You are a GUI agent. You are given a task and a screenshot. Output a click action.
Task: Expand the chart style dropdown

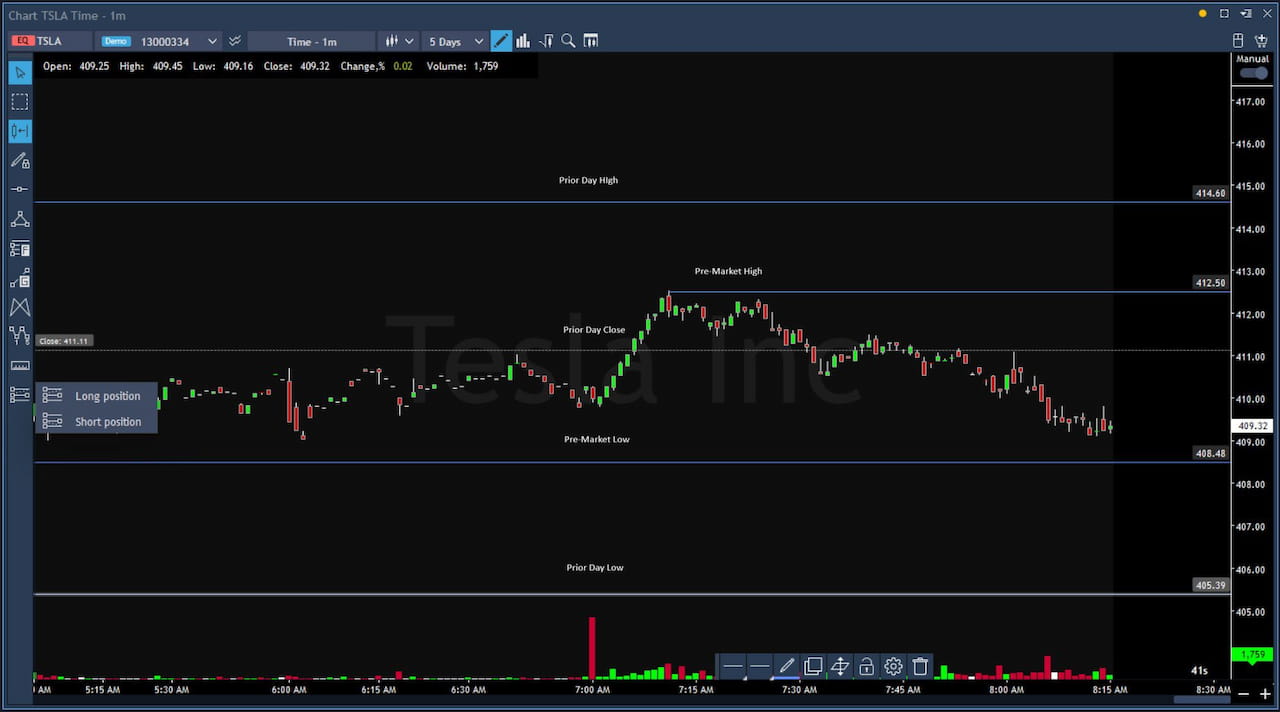[399, 41]
